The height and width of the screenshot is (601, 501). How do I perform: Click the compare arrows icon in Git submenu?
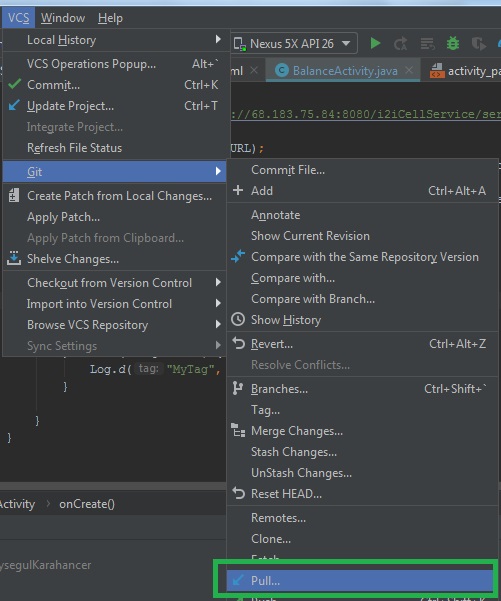click(238, 256)
